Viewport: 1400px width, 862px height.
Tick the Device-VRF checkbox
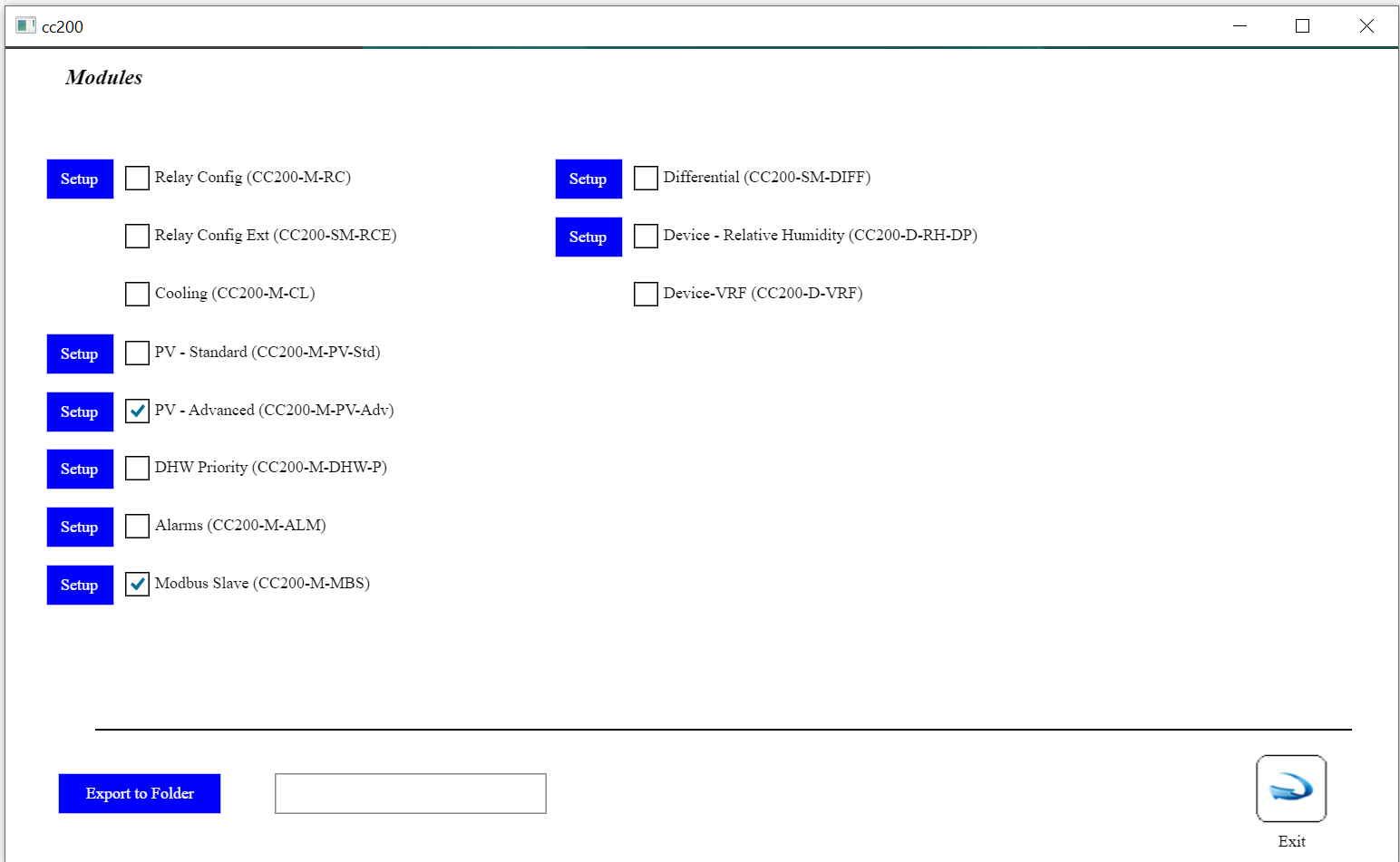click(646, 295)
